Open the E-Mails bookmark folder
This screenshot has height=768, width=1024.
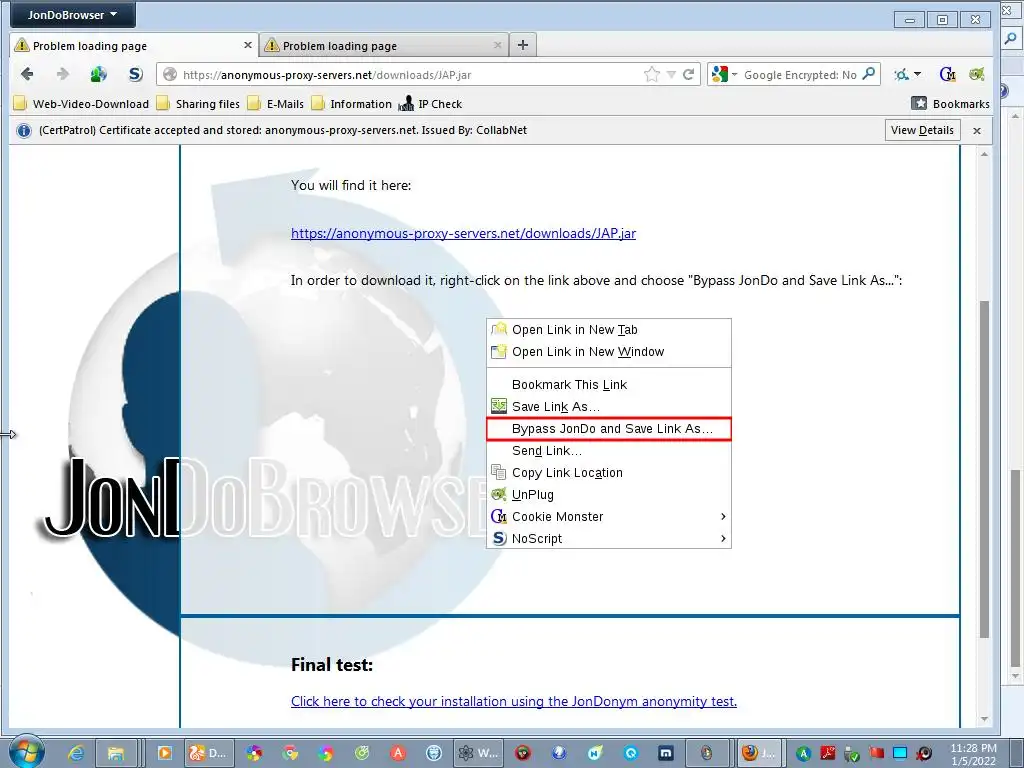tap(276, 104)
